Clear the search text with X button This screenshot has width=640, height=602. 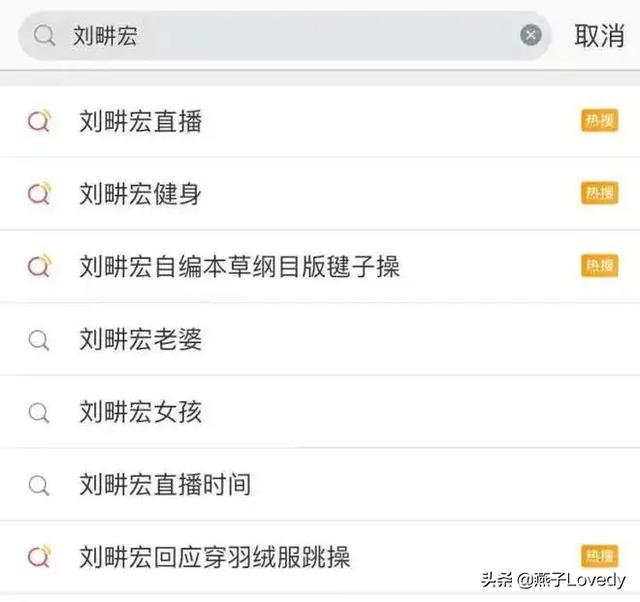[x=531, y=35]
